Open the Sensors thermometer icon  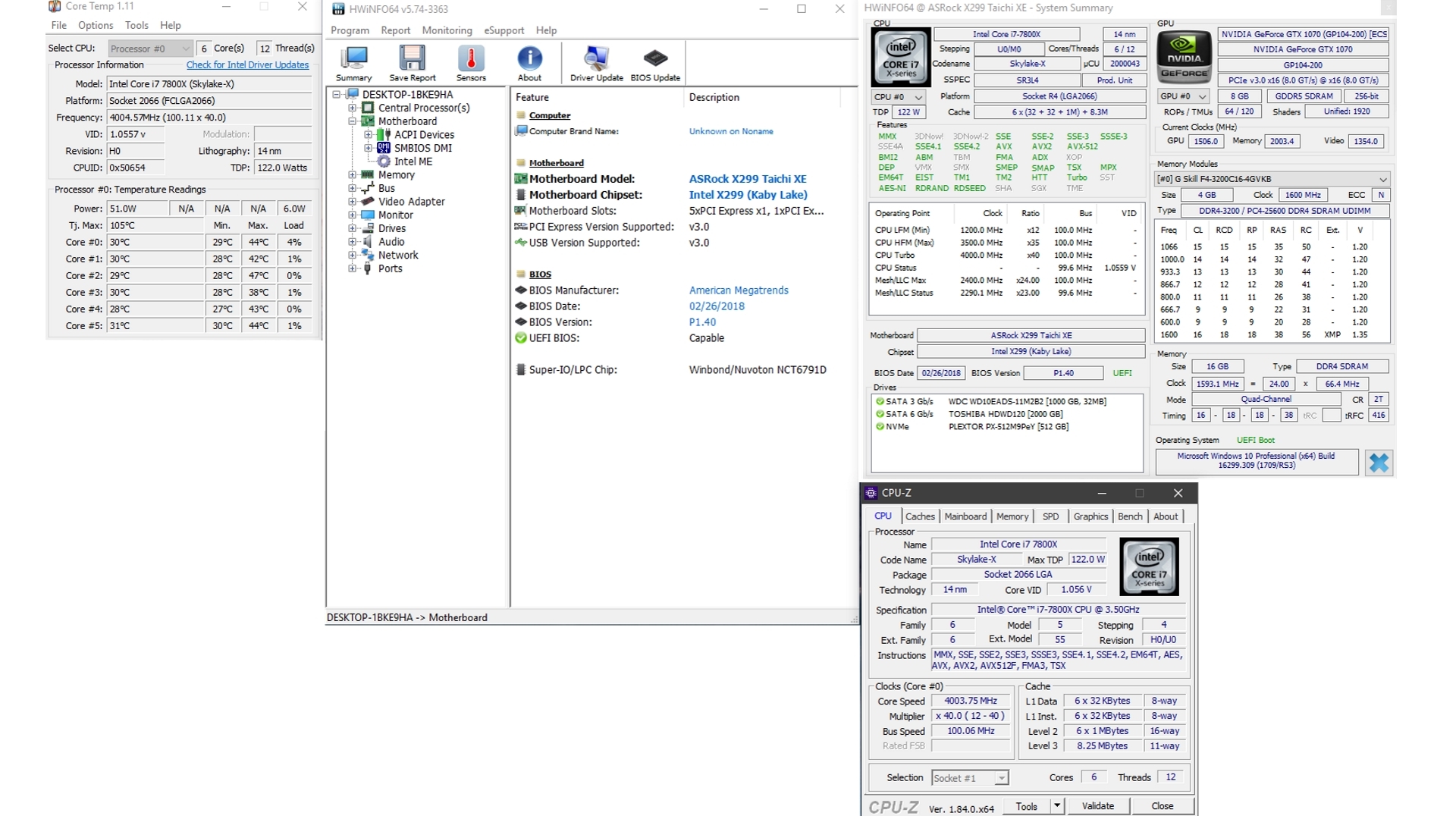471,64
